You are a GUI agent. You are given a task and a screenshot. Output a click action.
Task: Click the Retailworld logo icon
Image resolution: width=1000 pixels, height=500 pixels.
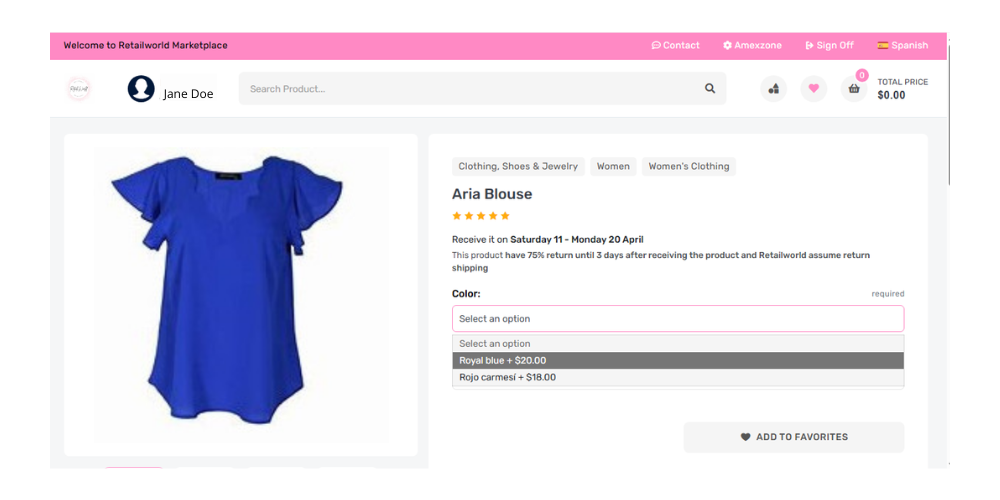pos(78,89)
